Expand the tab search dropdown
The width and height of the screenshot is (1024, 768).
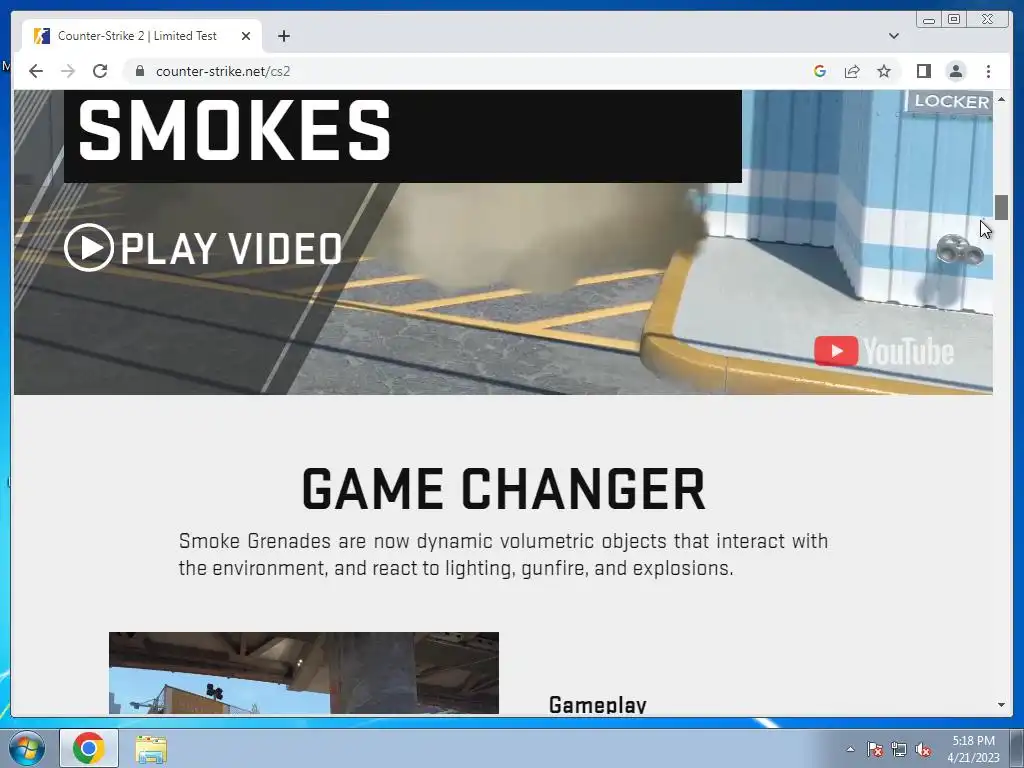tap(894, 36)
